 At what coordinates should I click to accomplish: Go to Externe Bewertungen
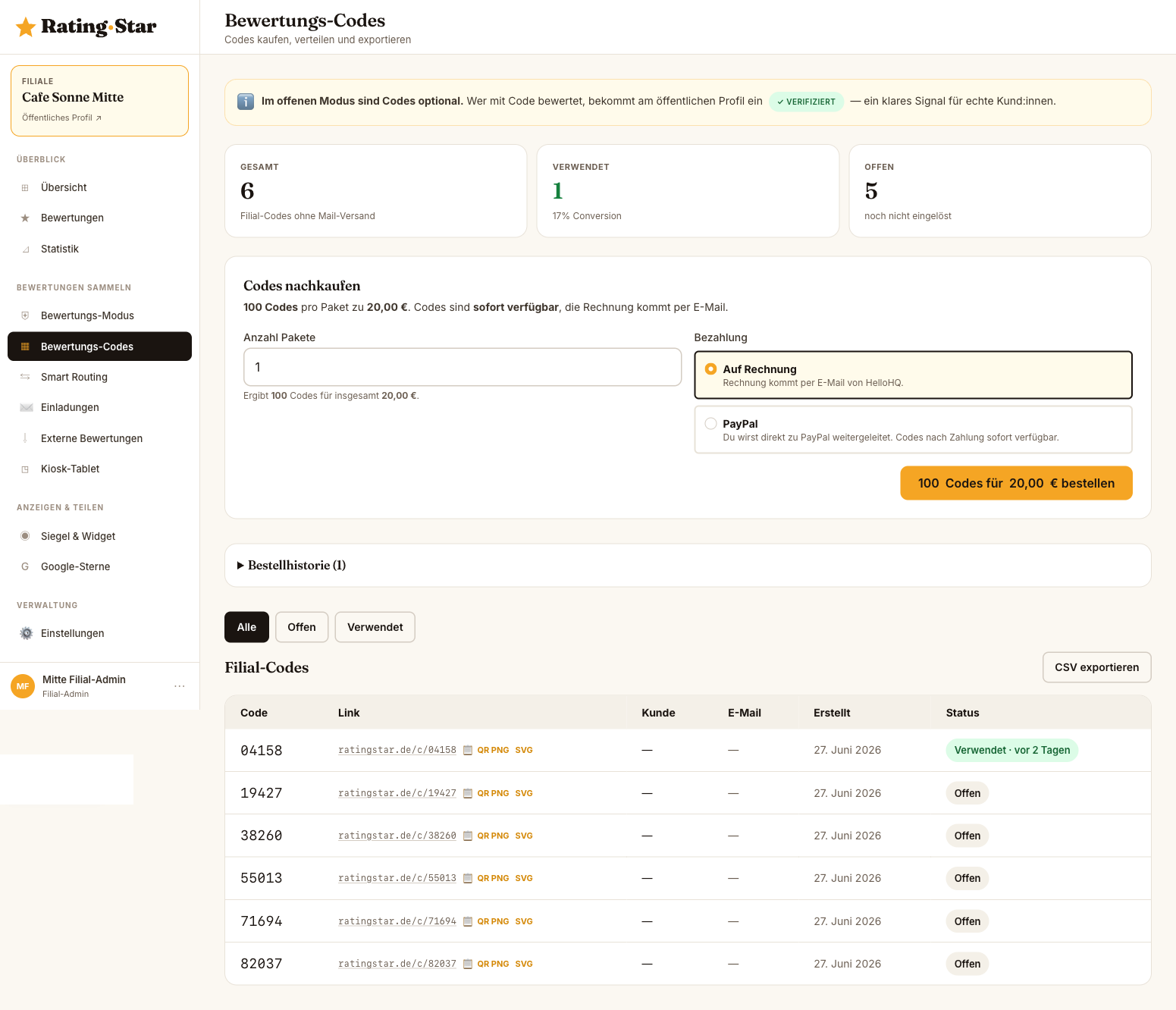pos(99,438)
